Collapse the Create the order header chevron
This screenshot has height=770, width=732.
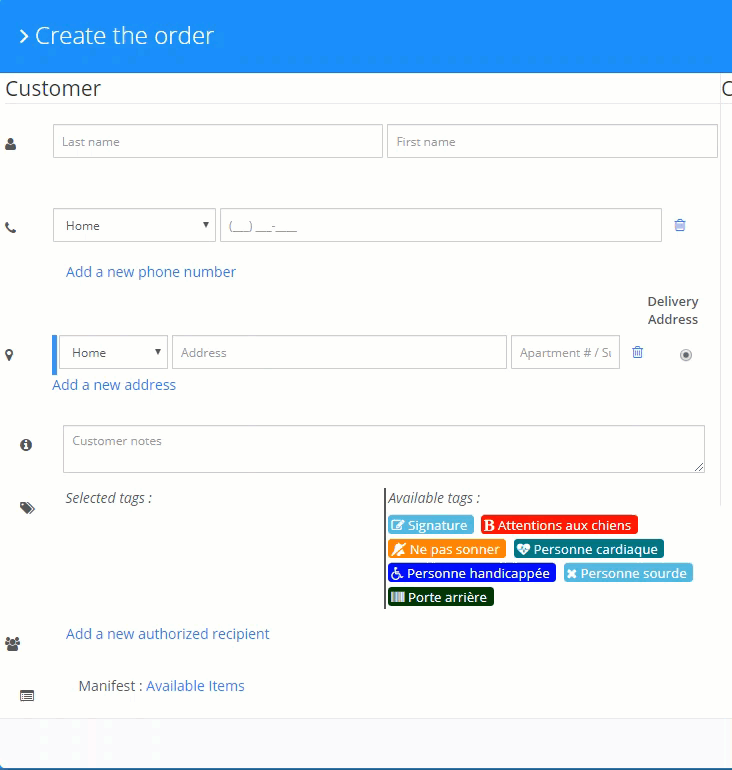tap(24, 36)
